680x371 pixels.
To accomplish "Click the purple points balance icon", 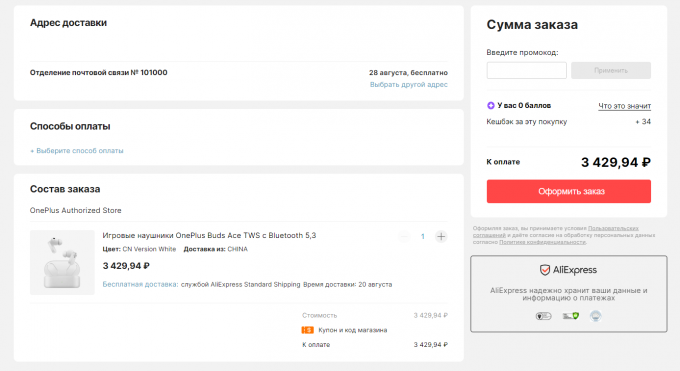I will [490, 105].
